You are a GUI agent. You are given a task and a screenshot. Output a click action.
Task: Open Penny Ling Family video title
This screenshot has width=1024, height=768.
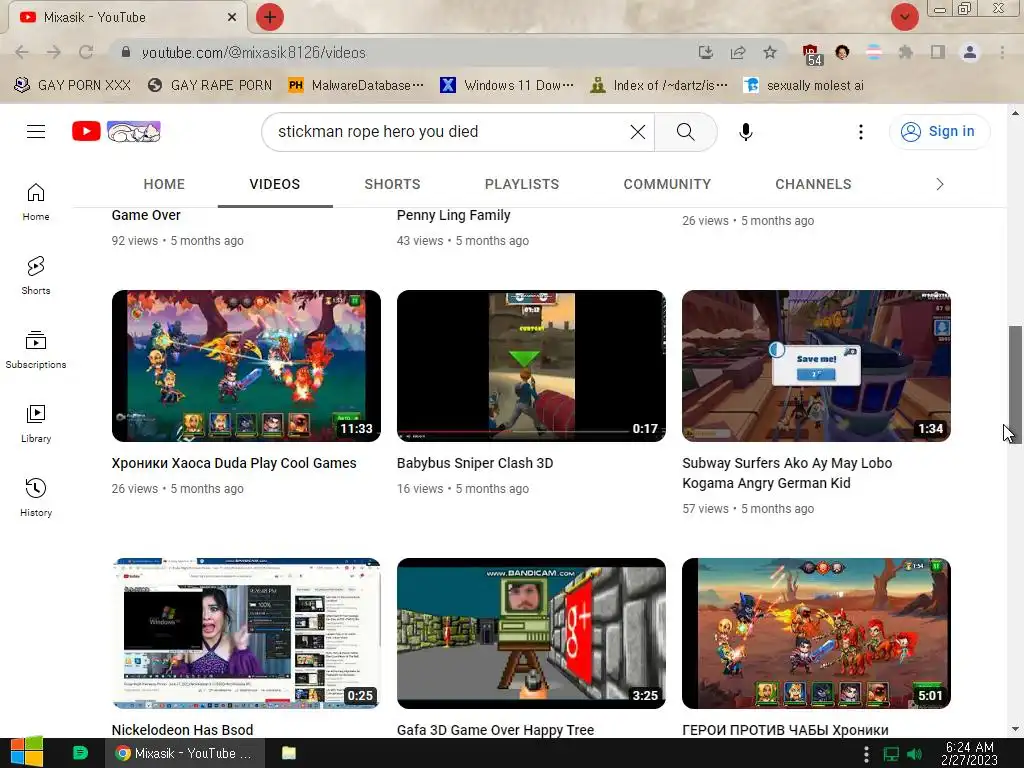pyautogui.click(x=453, y=216)
